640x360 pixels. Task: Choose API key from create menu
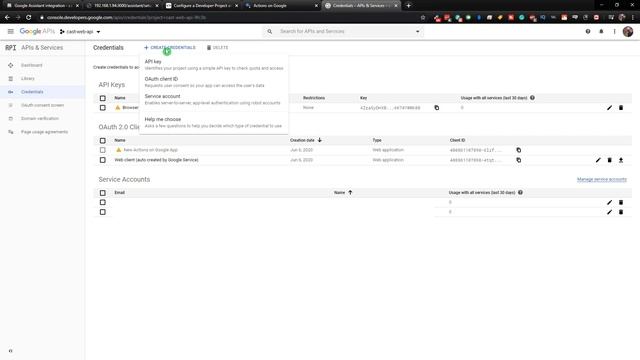[213, 64]
